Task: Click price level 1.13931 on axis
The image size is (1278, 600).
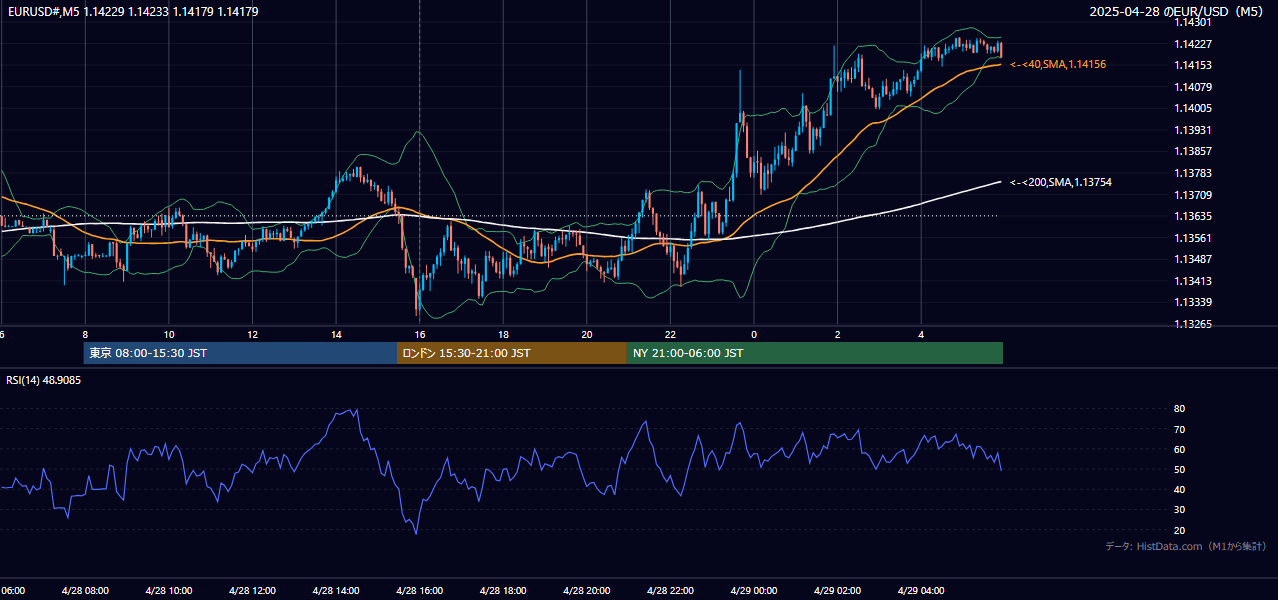Action: 1193,130
